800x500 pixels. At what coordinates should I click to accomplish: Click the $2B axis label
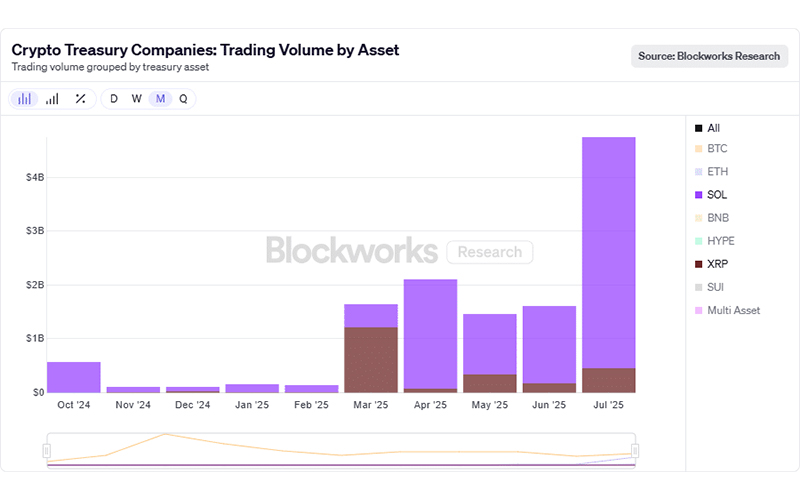click(x=35, y=285)
